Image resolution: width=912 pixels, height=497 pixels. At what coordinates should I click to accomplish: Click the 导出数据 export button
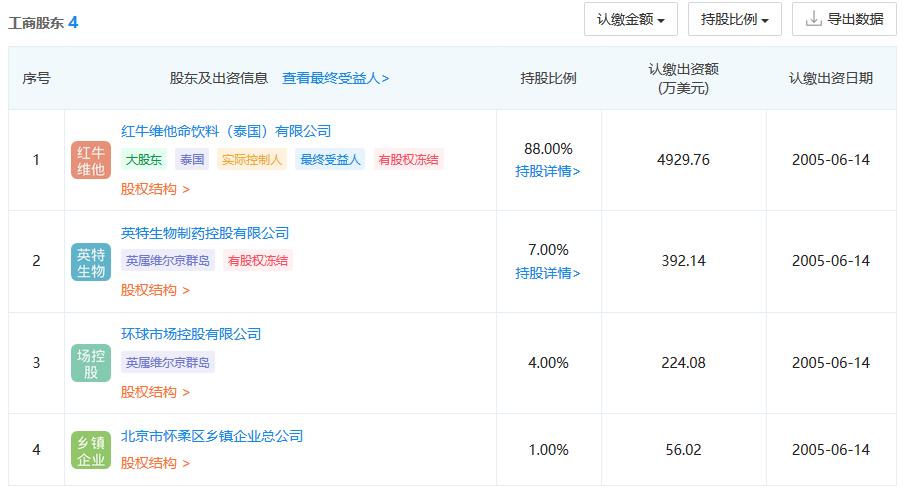[x=844, y=19]
